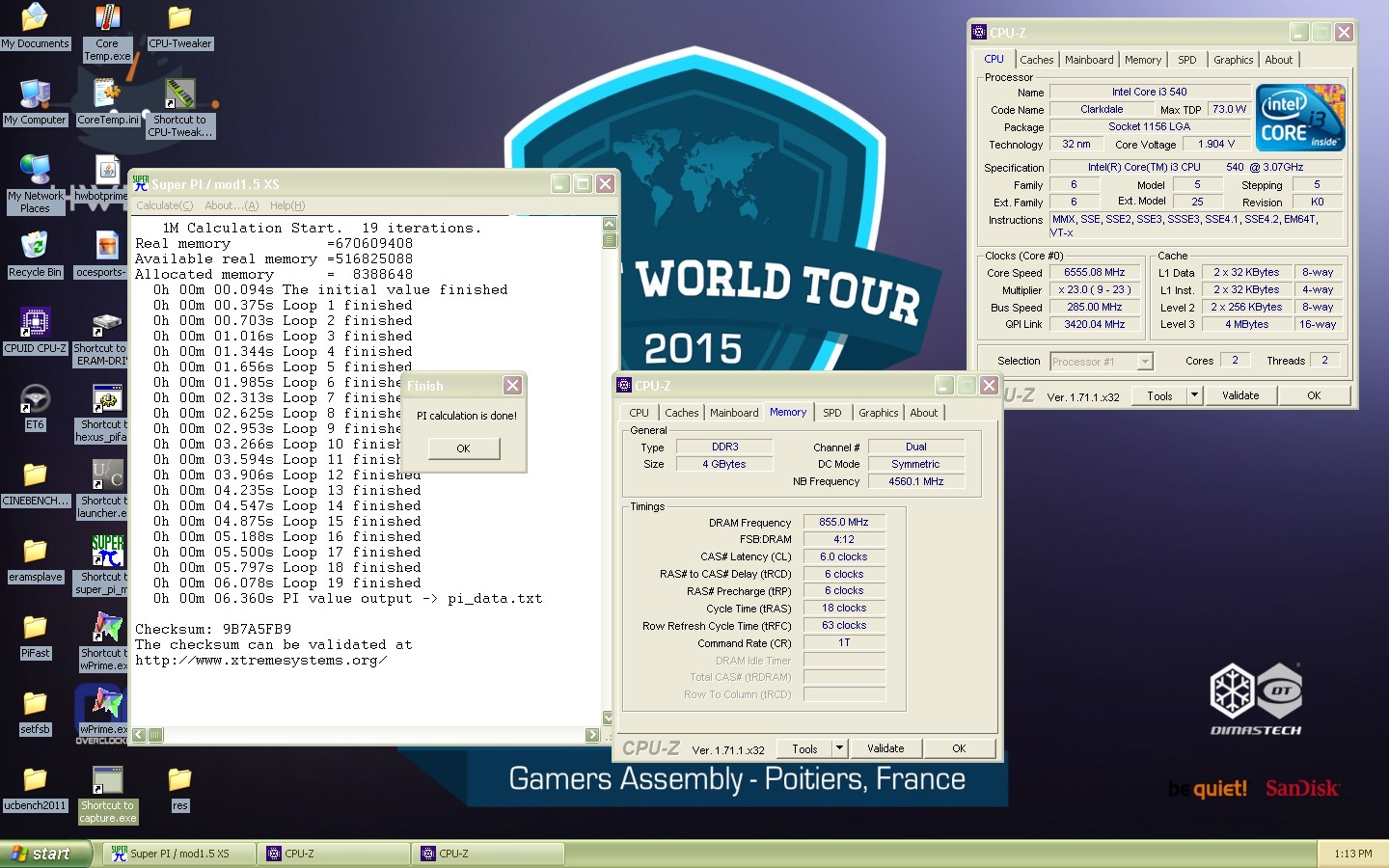The image size is (1389, 868).
Task: Activate Super PI / mod1.5 XS taskbar button
Action: coord(179,854)
